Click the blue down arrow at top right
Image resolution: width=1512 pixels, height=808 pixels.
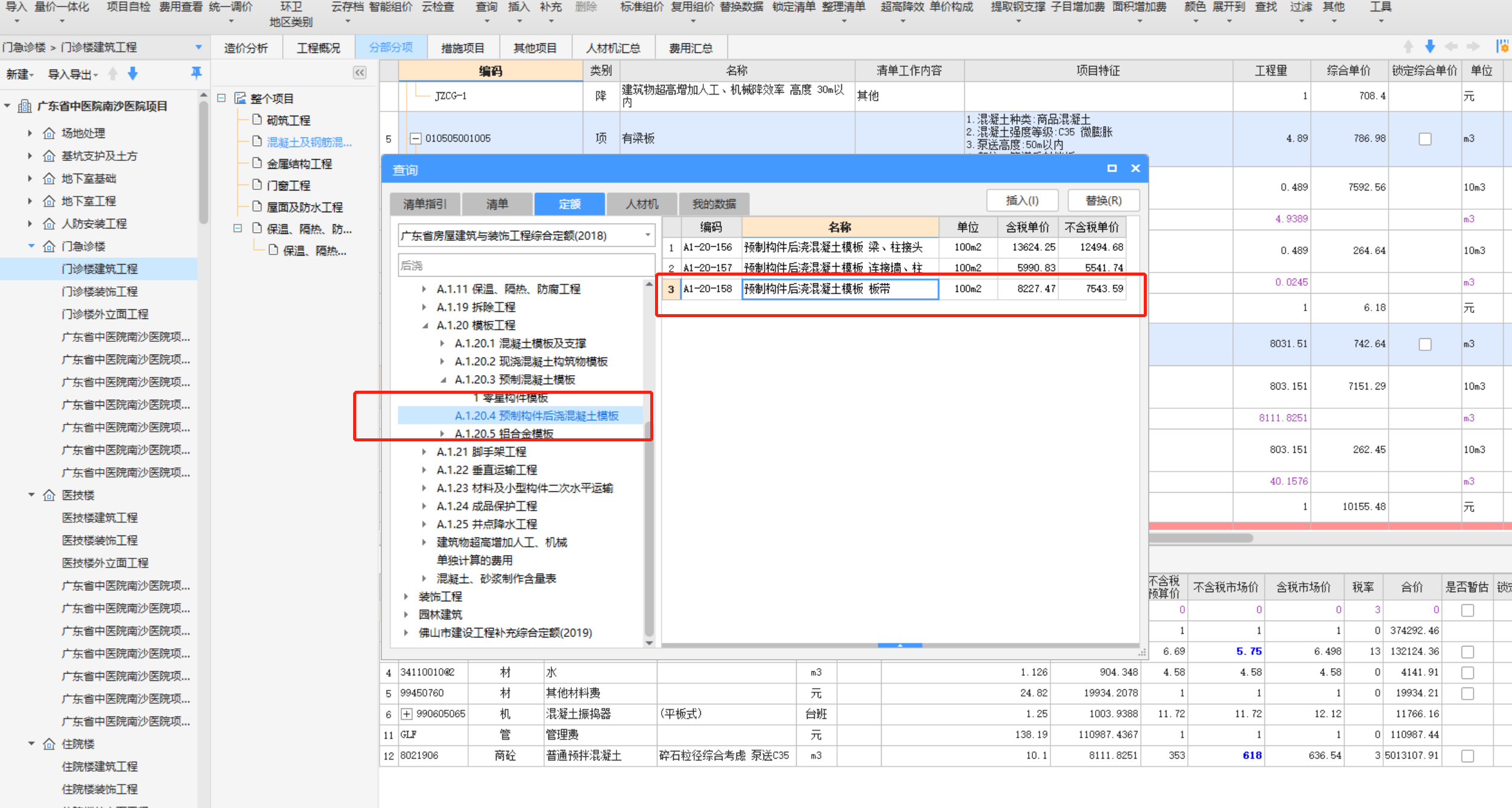(x=1429, y=46)
